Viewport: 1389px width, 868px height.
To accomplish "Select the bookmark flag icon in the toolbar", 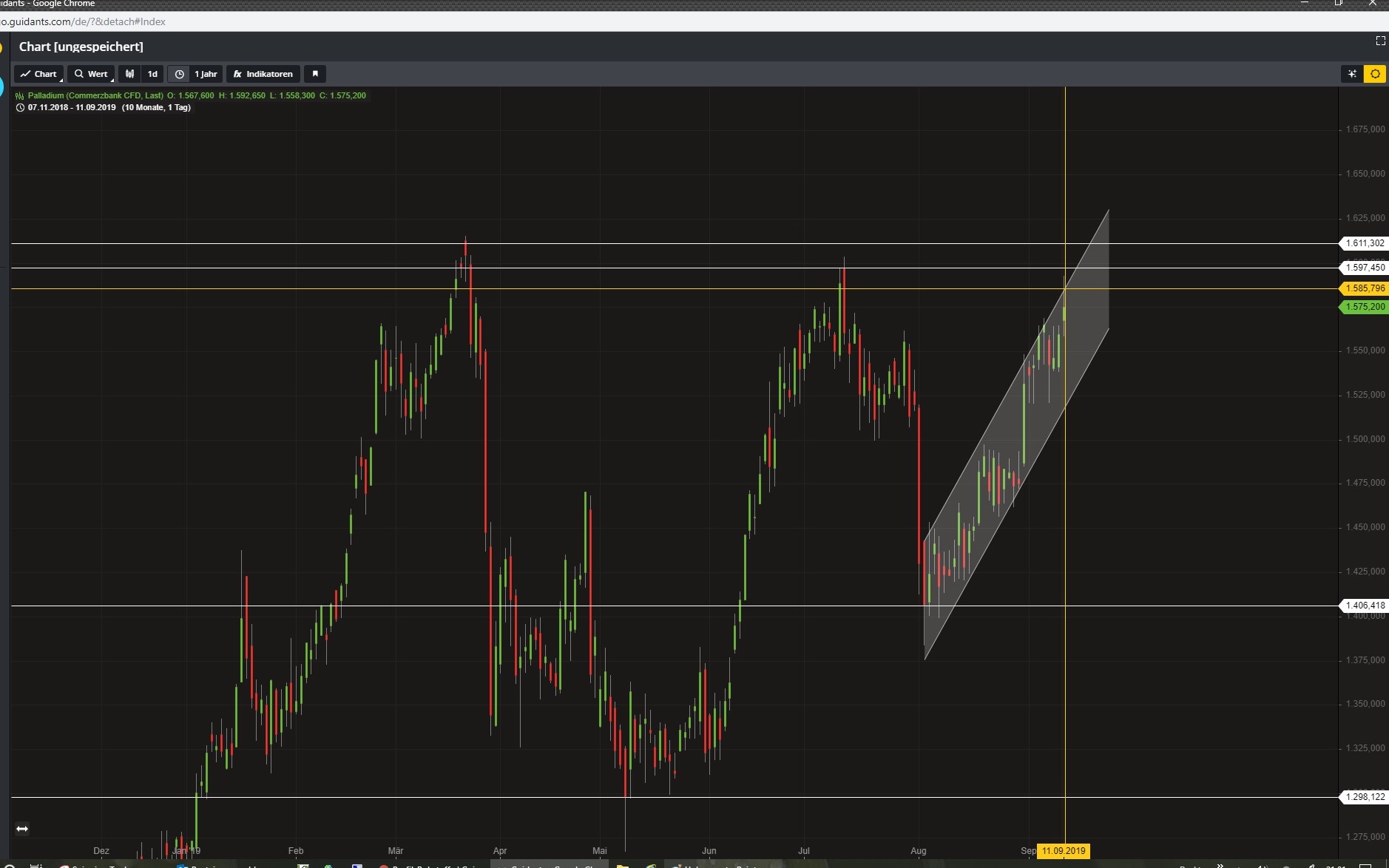I will [x=316, y=74].
